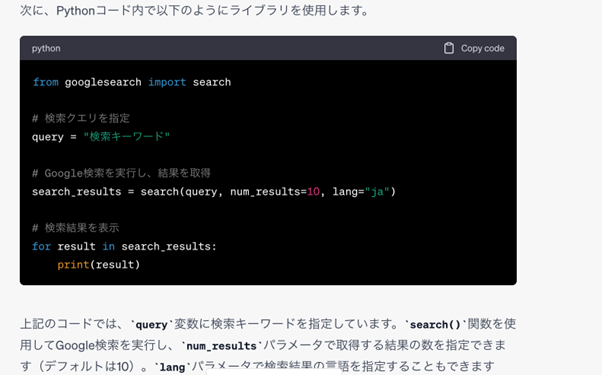602x375 pixels.
Task: Click the print(result) statement
Action: pyautogui.click(x=99, y=265)
